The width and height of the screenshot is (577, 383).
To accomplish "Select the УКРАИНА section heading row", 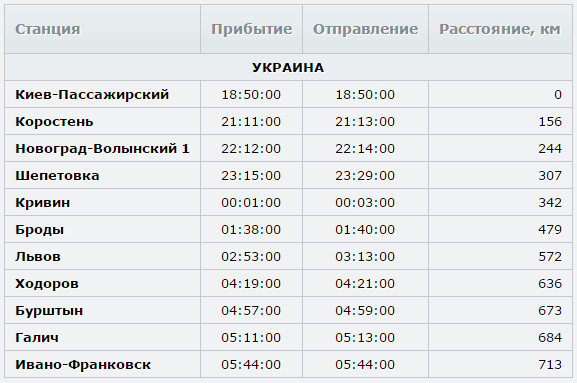I will [288, 67].
